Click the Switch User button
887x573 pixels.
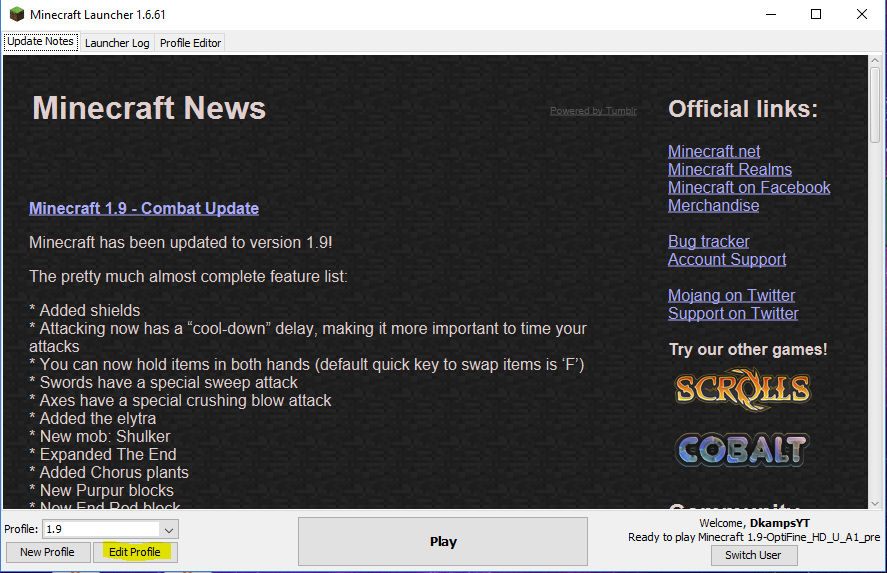coord(753,555)
